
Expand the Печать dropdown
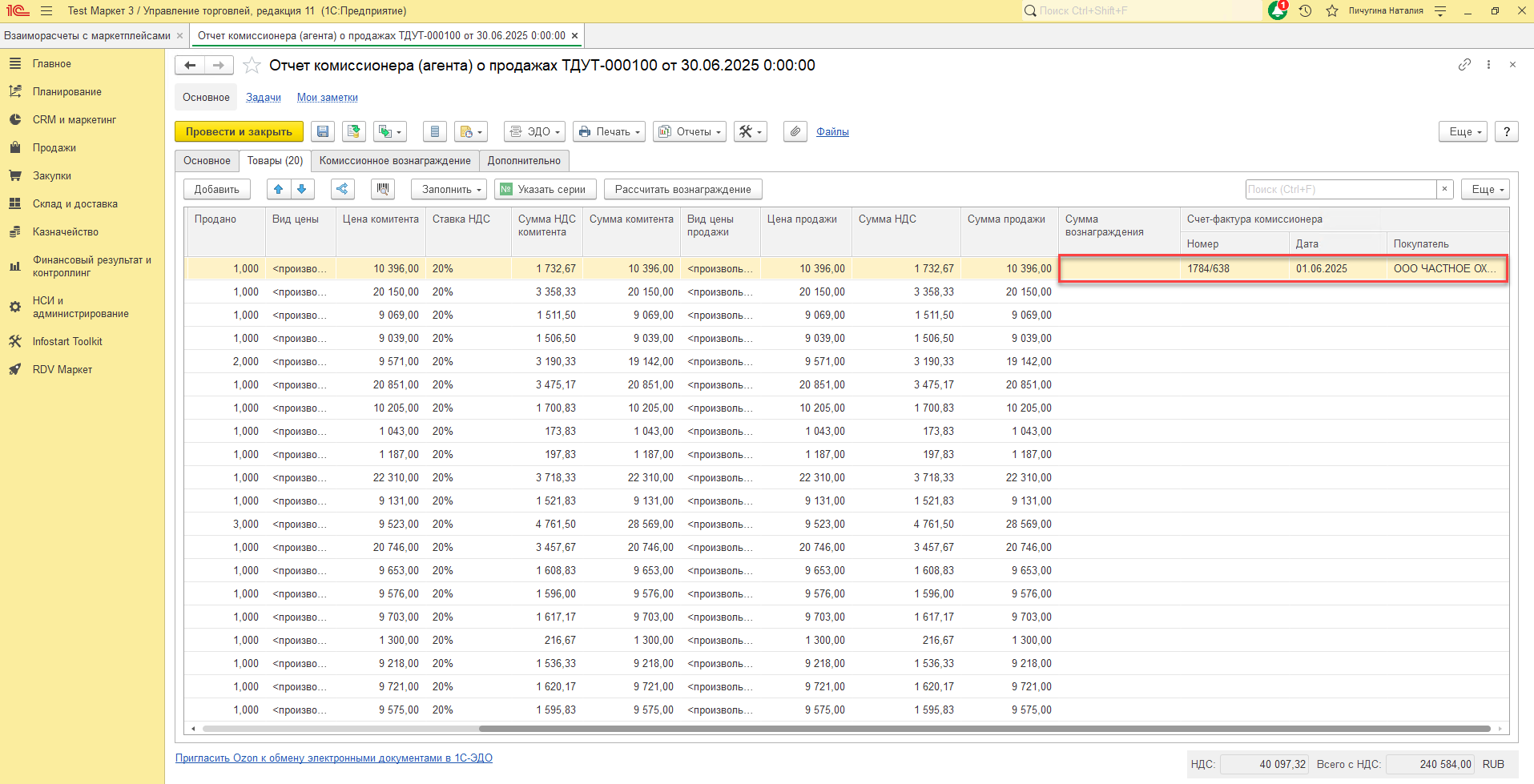point(610,132)
